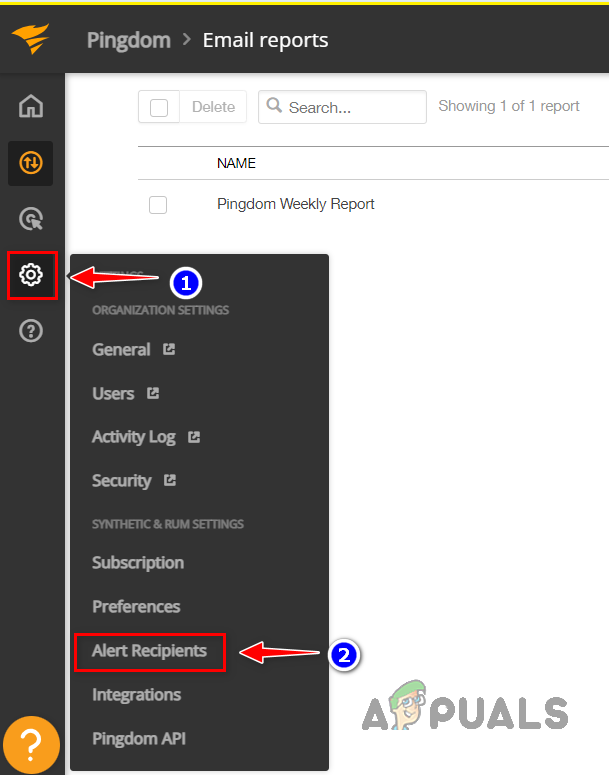Select Pingdom API menu entry
Viewport: 609px width, 775px height.
139,739
